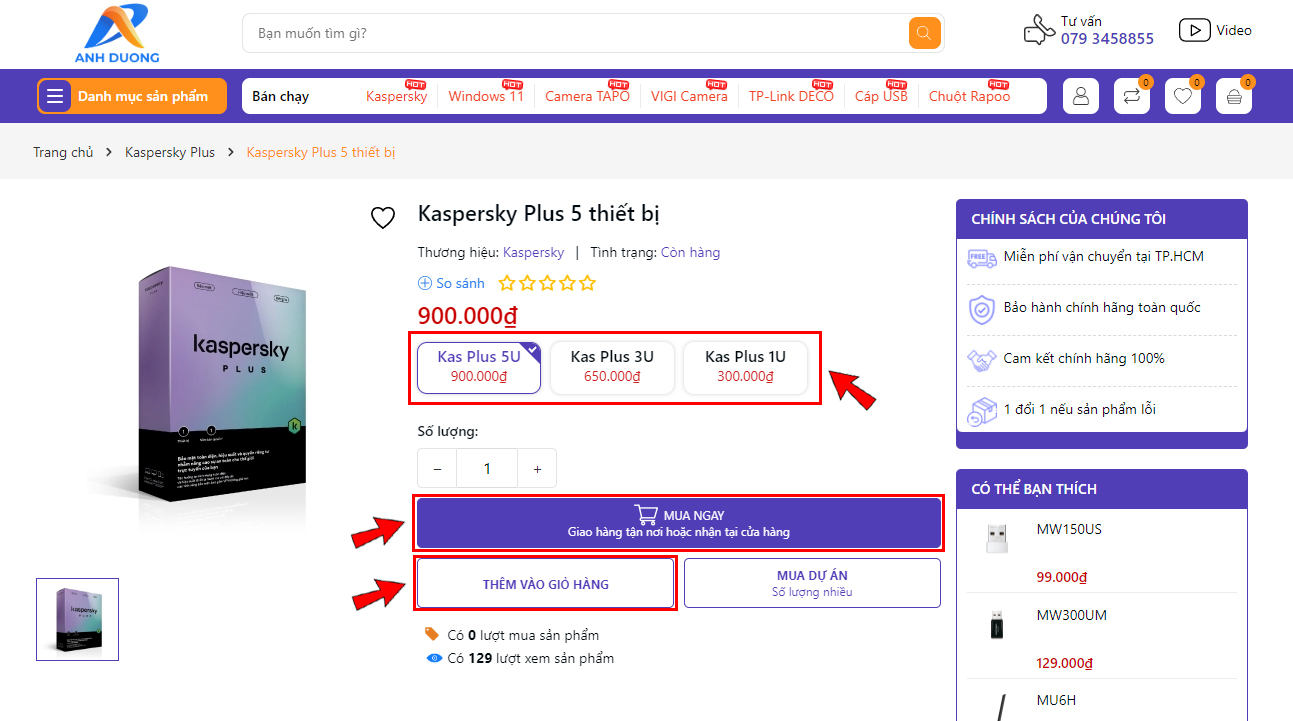Click the 129.000₫ price of MW300UM

(1066, 663)
